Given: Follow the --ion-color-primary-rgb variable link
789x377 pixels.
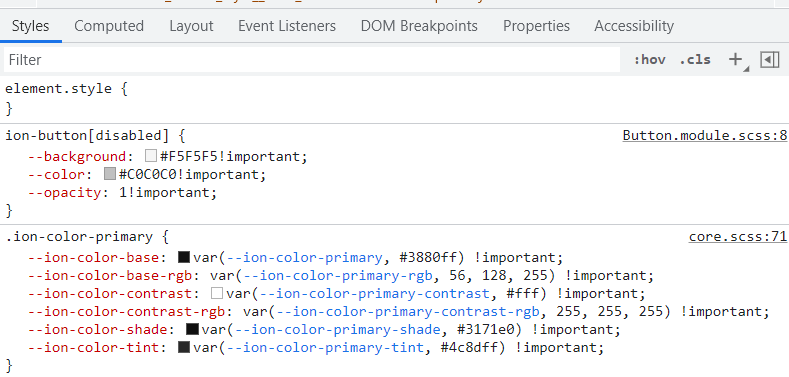Looking at the screenshot, I should tap(338, 276).
